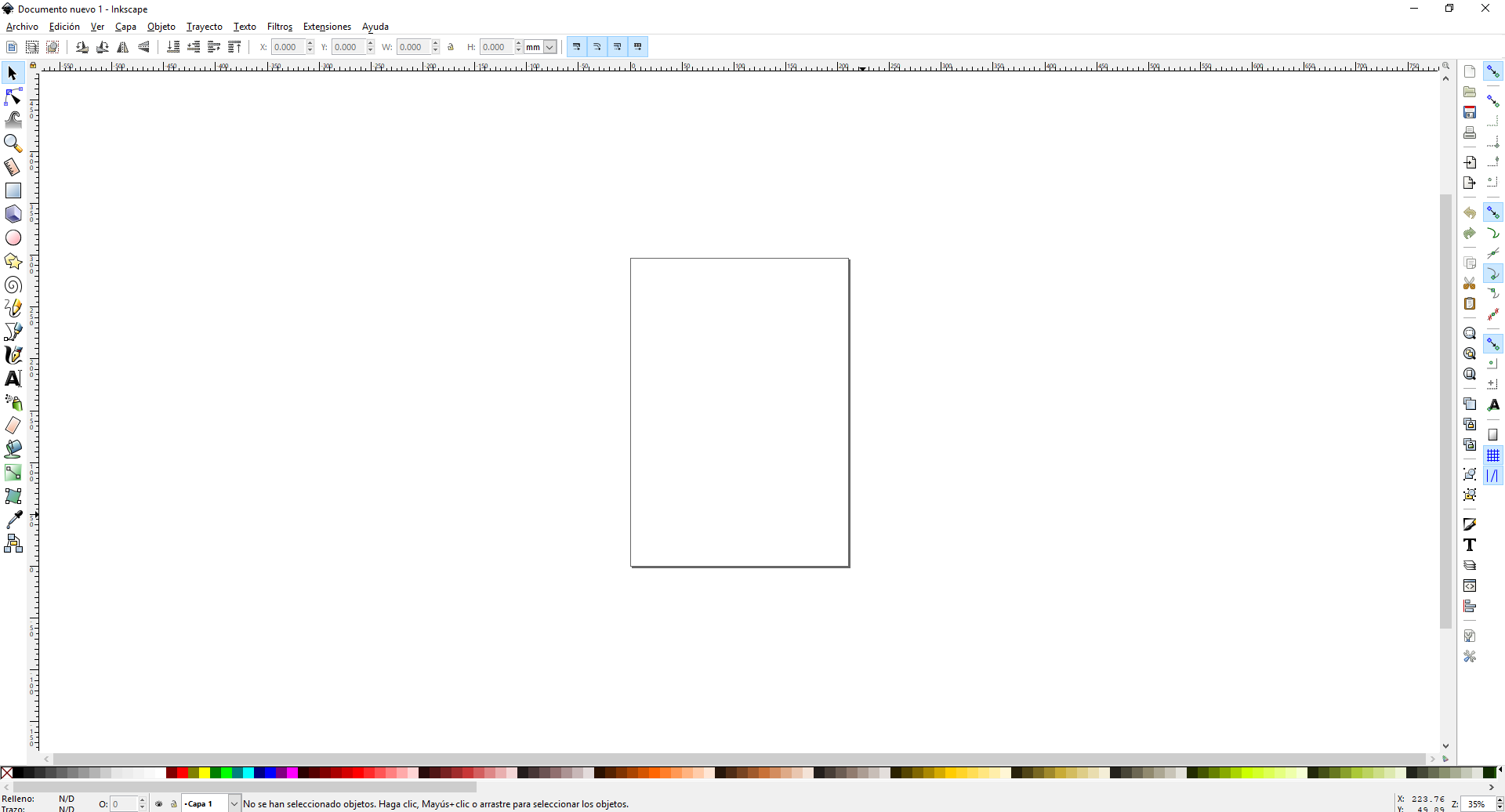Open the Capa menu
Image resolution: width=1505 pixels, height=812 pixels.
point(125,27)
